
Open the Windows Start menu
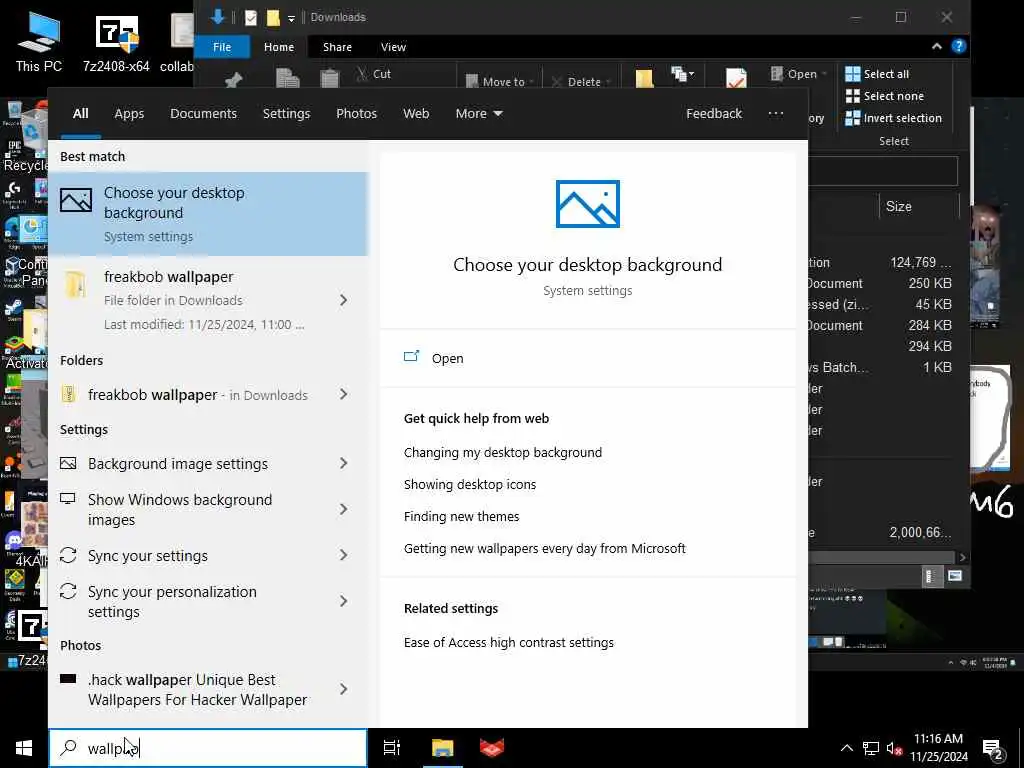coord(24,748)
